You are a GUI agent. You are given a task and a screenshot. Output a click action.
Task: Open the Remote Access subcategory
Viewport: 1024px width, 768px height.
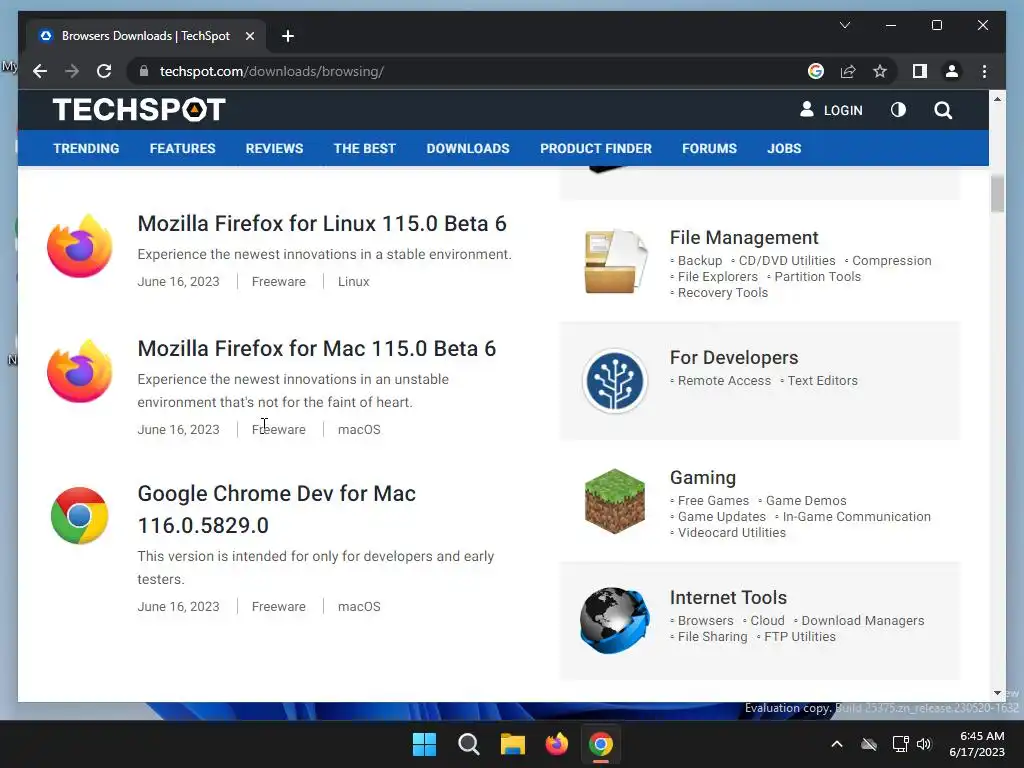724,381
